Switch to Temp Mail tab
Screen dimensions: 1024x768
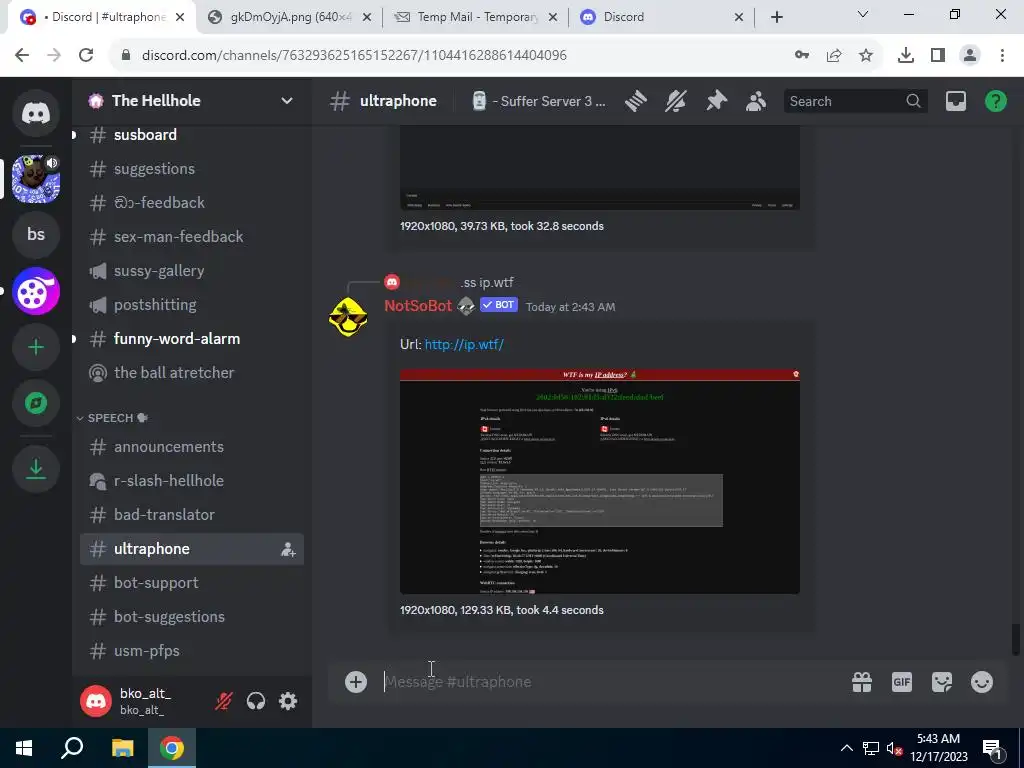pyautogui.click(x=476, y=17)
